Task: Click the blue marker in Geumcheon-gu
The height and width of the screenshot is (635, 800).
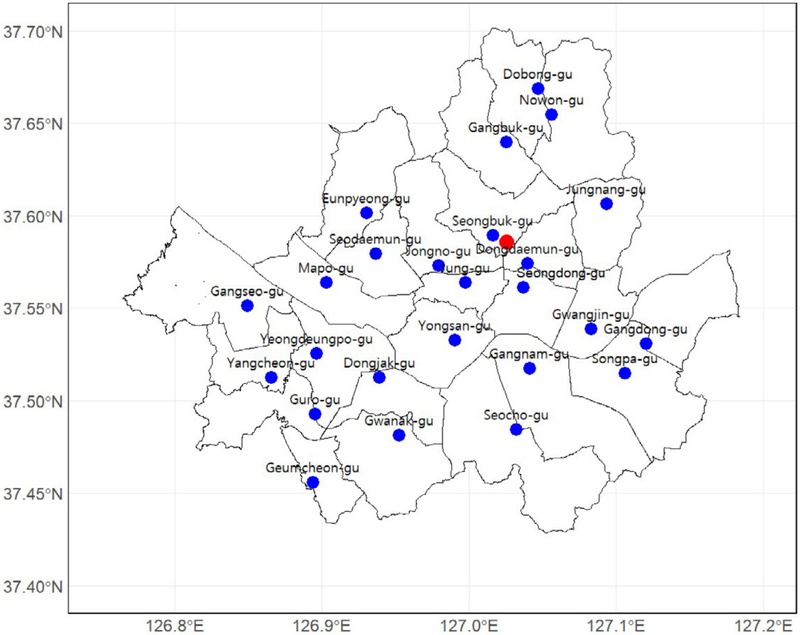Action: point(313,482)
